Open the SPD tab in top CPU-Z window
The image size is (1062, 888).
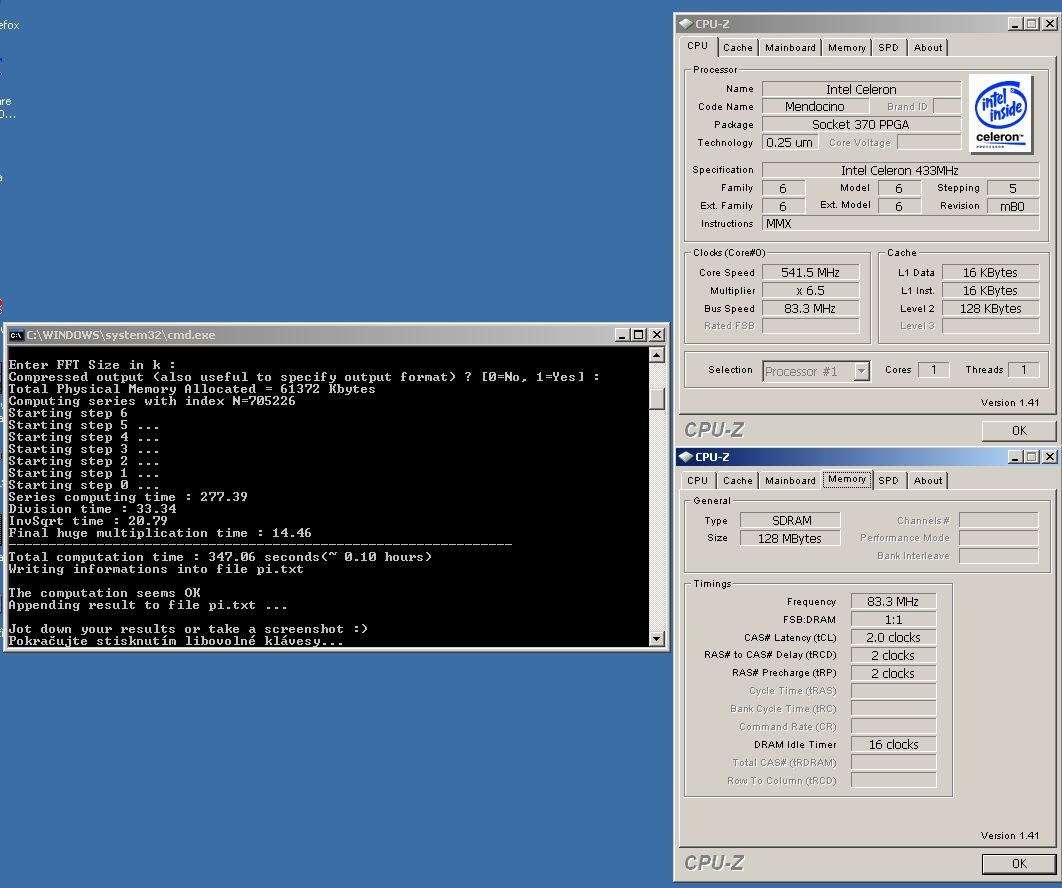[x=889, y=47]
